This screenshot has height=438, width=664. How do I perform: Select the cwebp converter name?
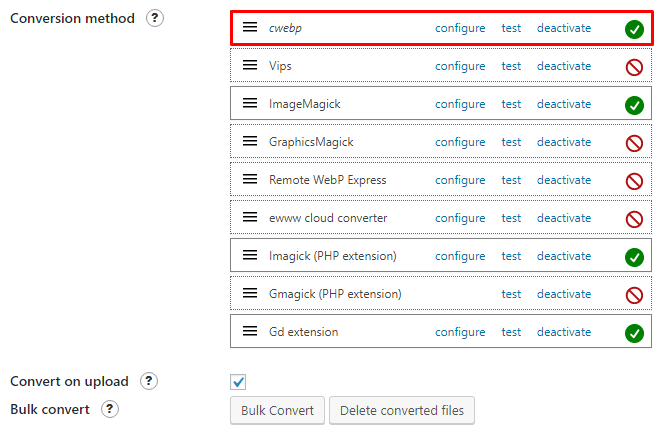[x=285, y=29]
